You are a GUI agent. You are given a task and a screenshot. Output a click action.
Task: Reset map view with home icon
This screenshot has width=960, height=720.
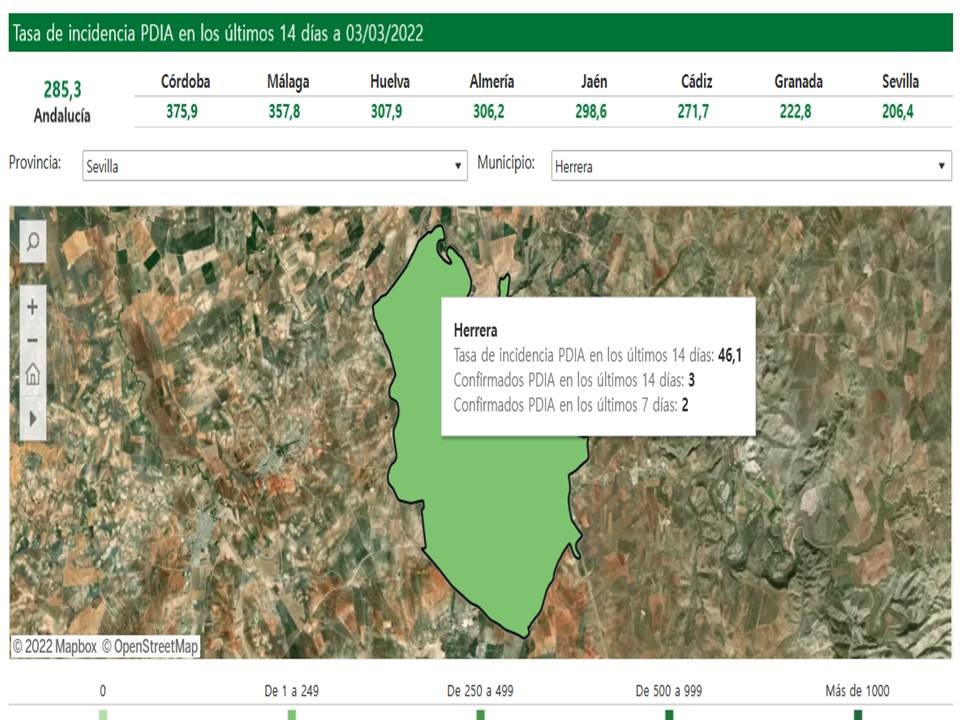tap(33, 375)
